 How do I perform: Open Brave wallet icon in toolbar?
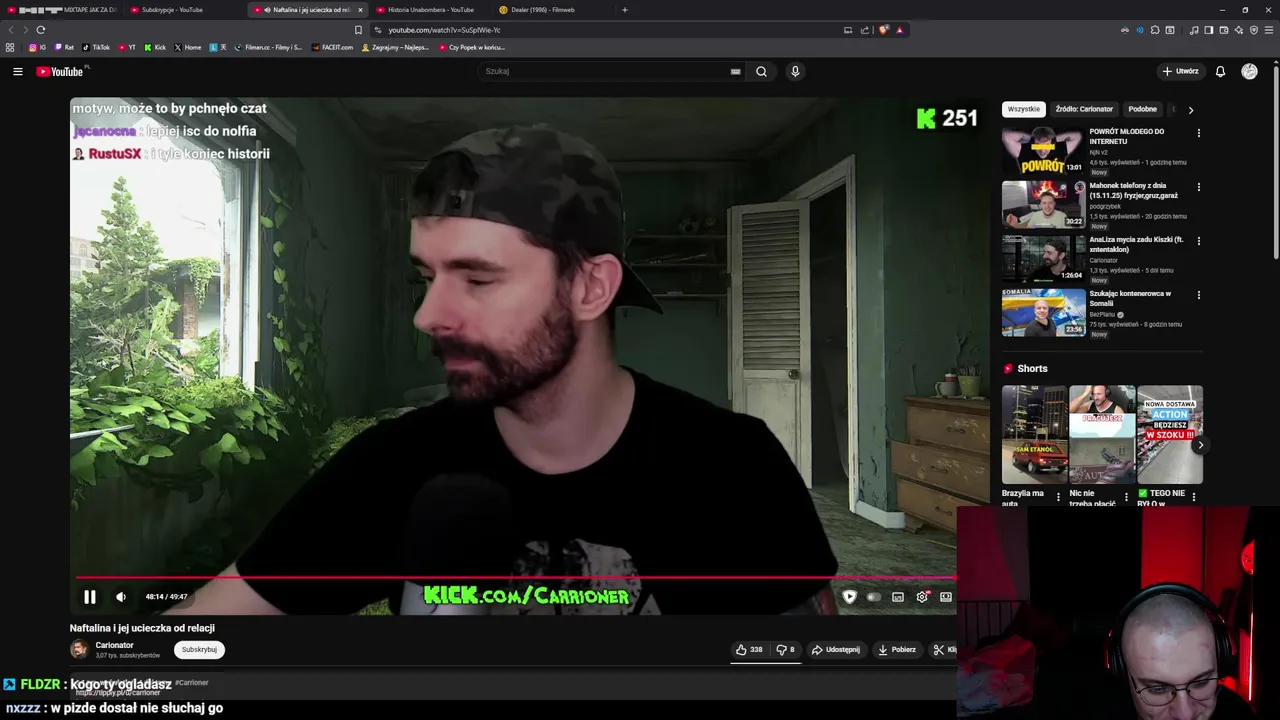(1223, 30)
